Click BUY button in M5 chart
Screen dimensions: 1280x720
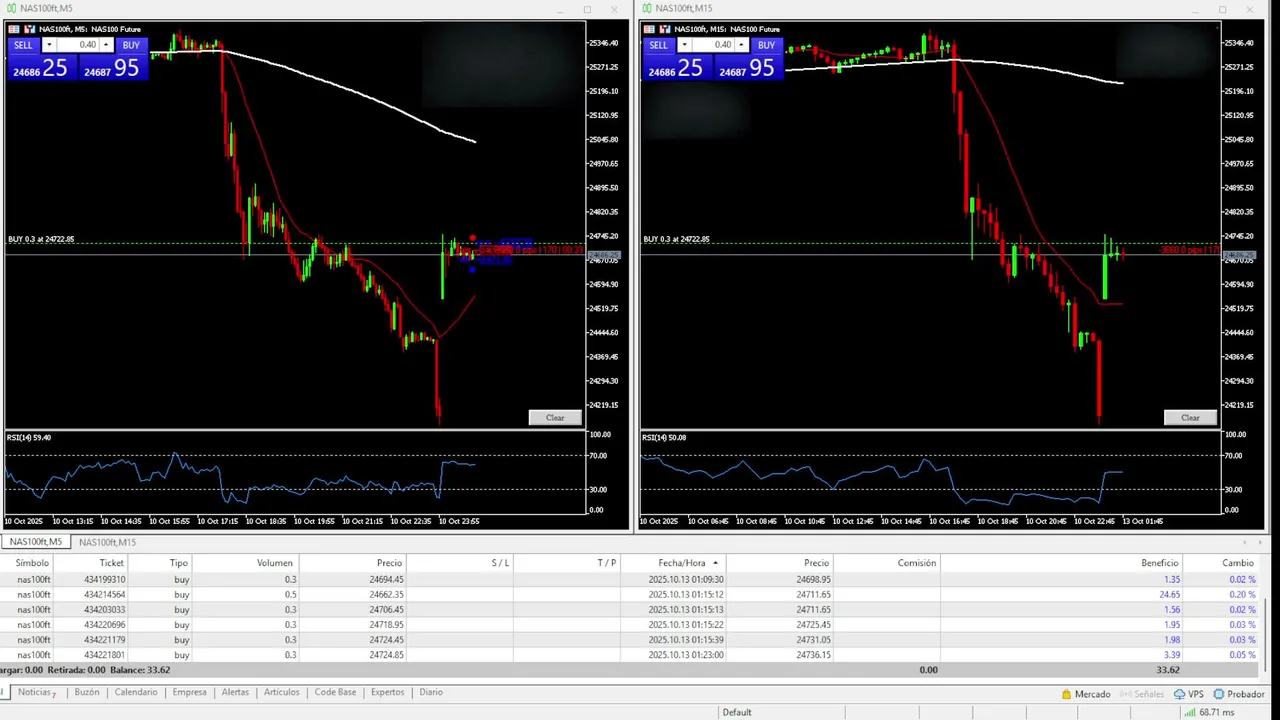tap(131, 45)
